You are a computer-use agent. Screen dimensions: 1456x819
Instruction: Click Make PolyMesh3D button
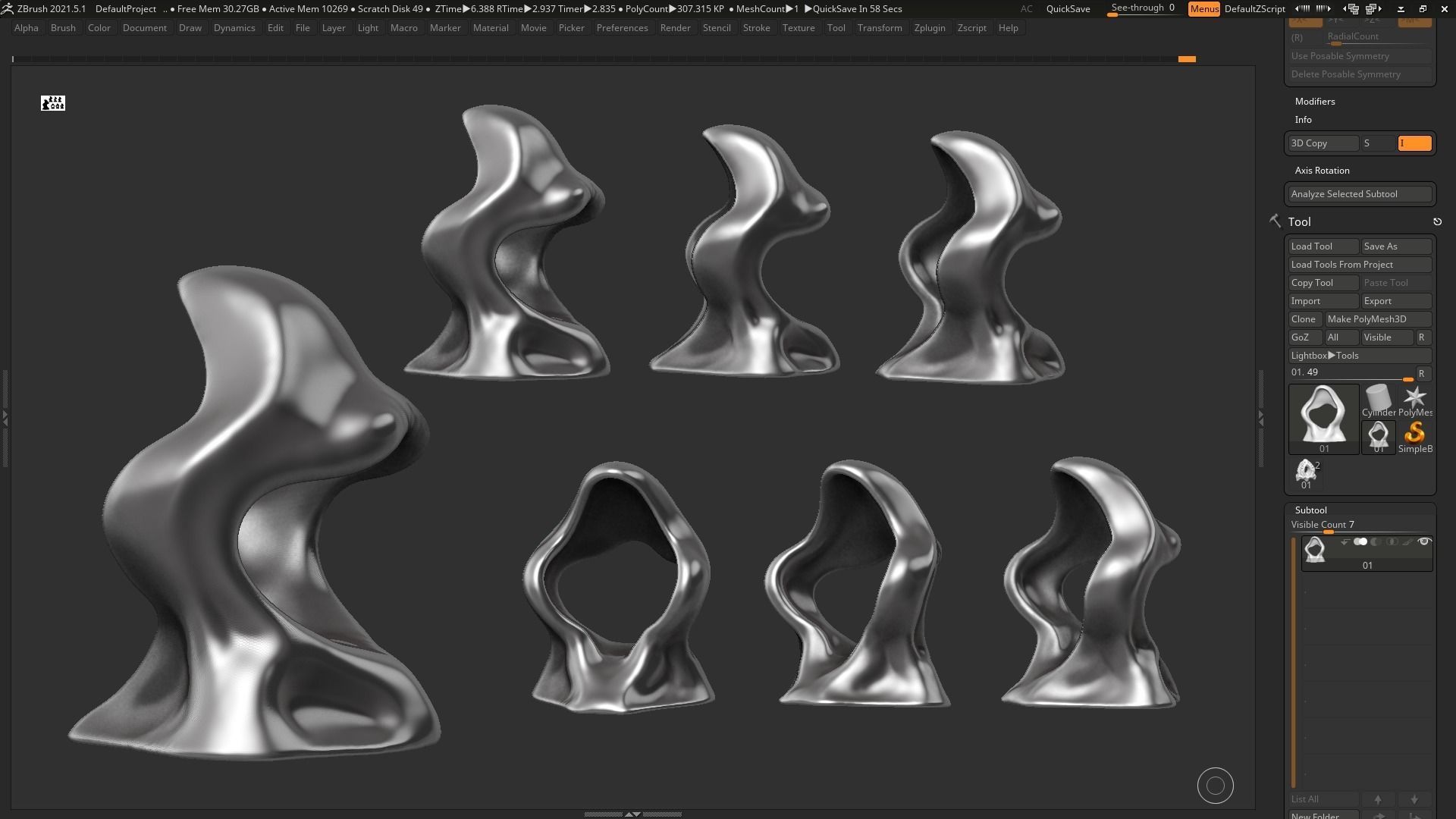click(x=1378, y=319)
